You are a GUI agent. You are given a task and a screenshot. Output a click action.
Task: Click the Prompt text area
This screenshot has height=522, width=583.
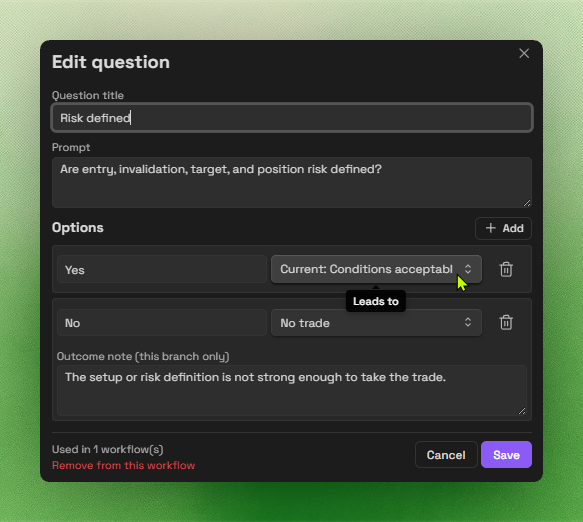point(292,182)
